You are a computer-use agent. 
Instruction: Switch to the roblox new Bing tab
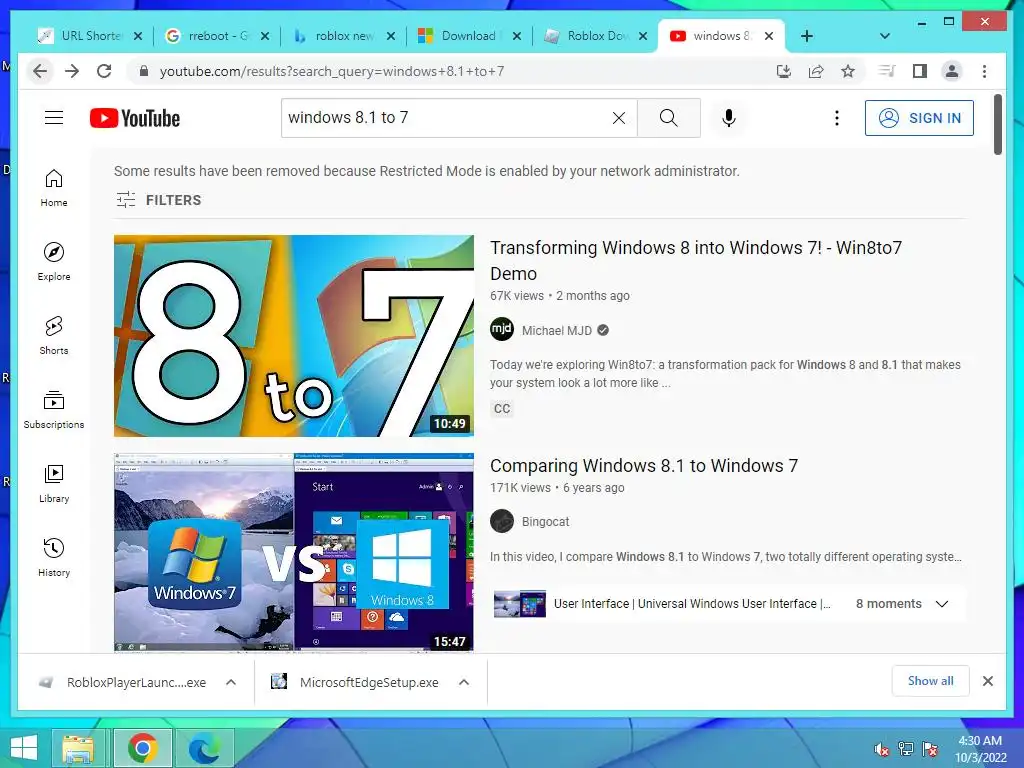click(x=344, y=36)
